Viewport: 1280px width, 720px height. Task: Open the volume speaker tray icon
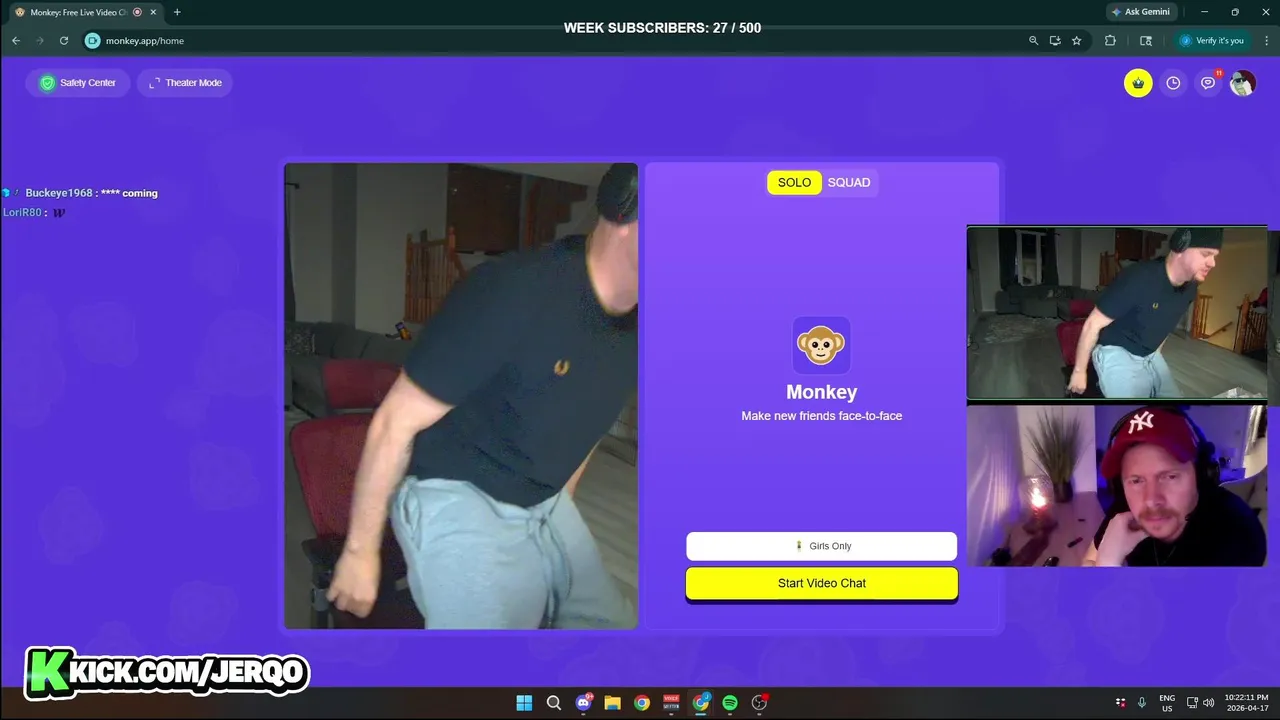1208,703
